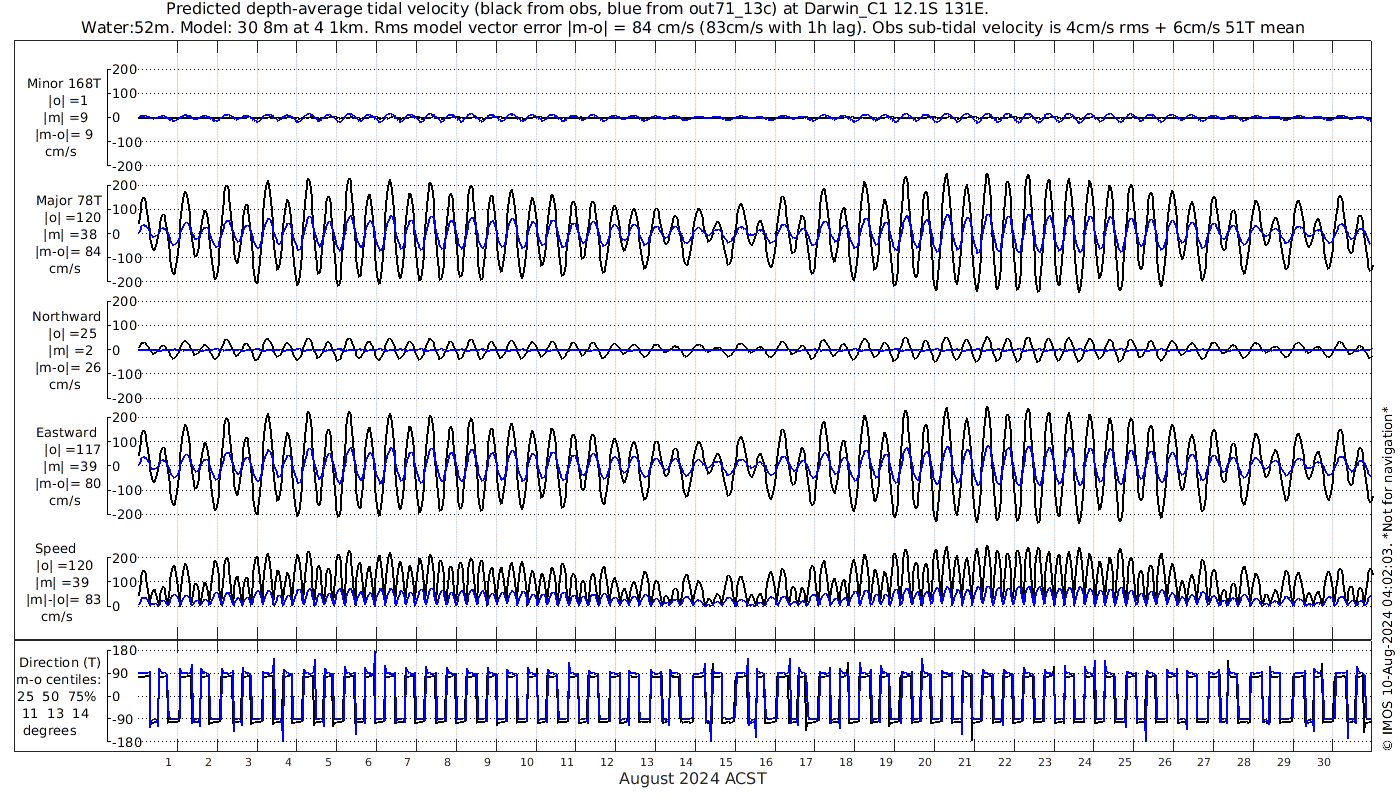
Task: Click the '|o| =120' value under Major 78T
Action: coord(73,217)
